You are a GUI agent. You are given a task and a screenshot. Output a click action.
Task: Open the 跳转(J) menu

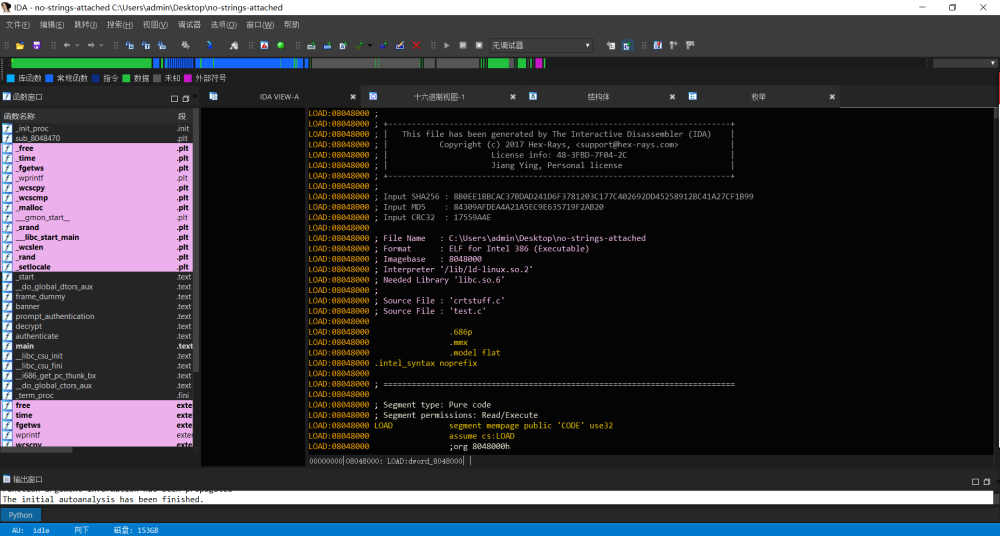pos(85,25)
